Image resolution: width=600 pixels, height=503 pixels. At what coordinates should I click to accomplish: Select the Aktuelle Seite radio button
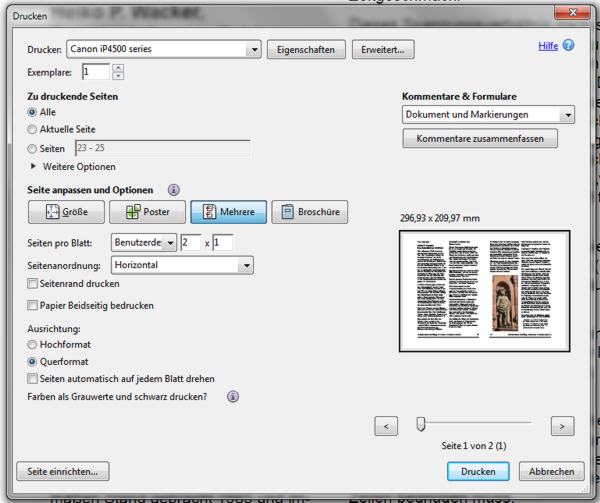coord(33,130)
